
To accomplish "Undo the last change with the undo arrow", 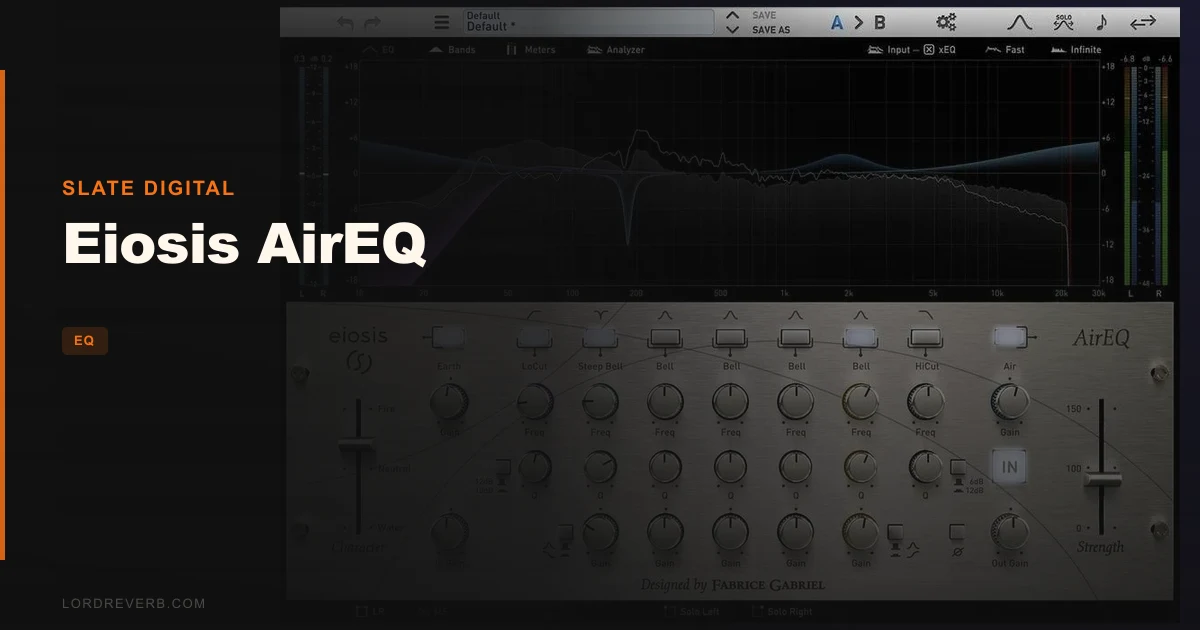I will pyautogui.click(x=345, y=22).
